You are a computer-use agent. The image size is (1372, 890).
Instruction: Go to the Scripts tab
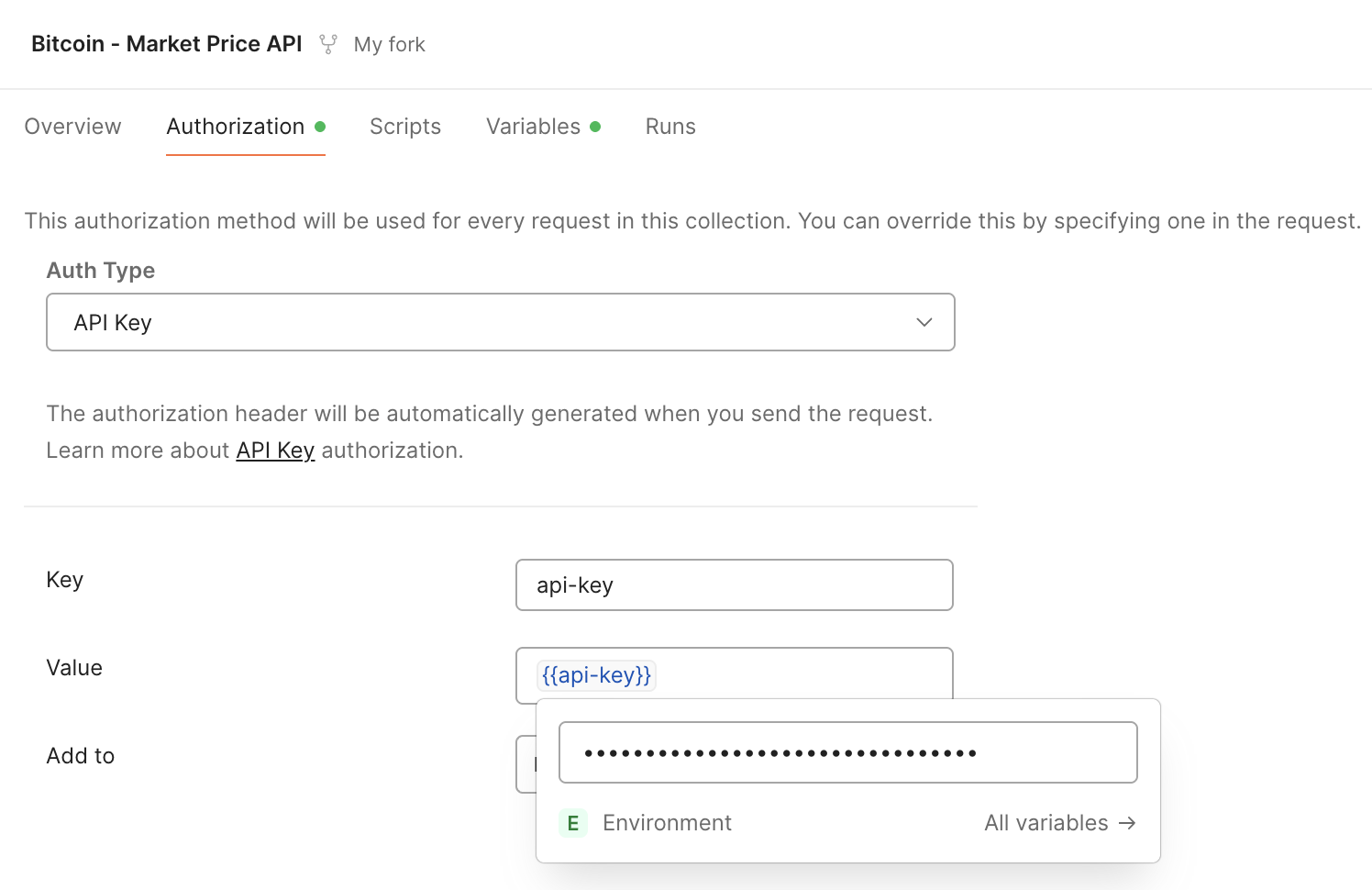405,127
